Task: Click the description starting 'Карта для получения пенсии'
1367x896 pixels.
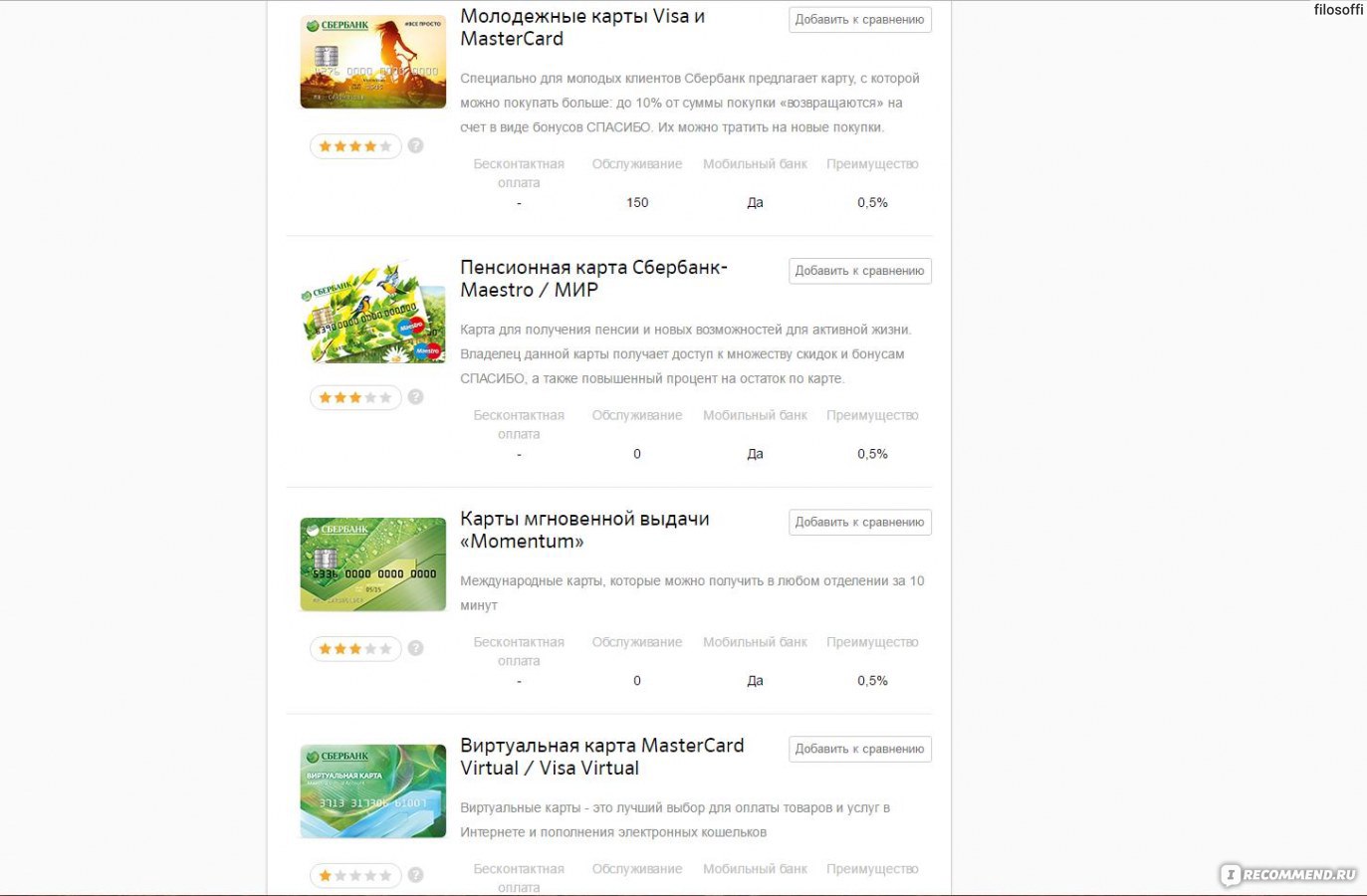Action: (686, 354)
